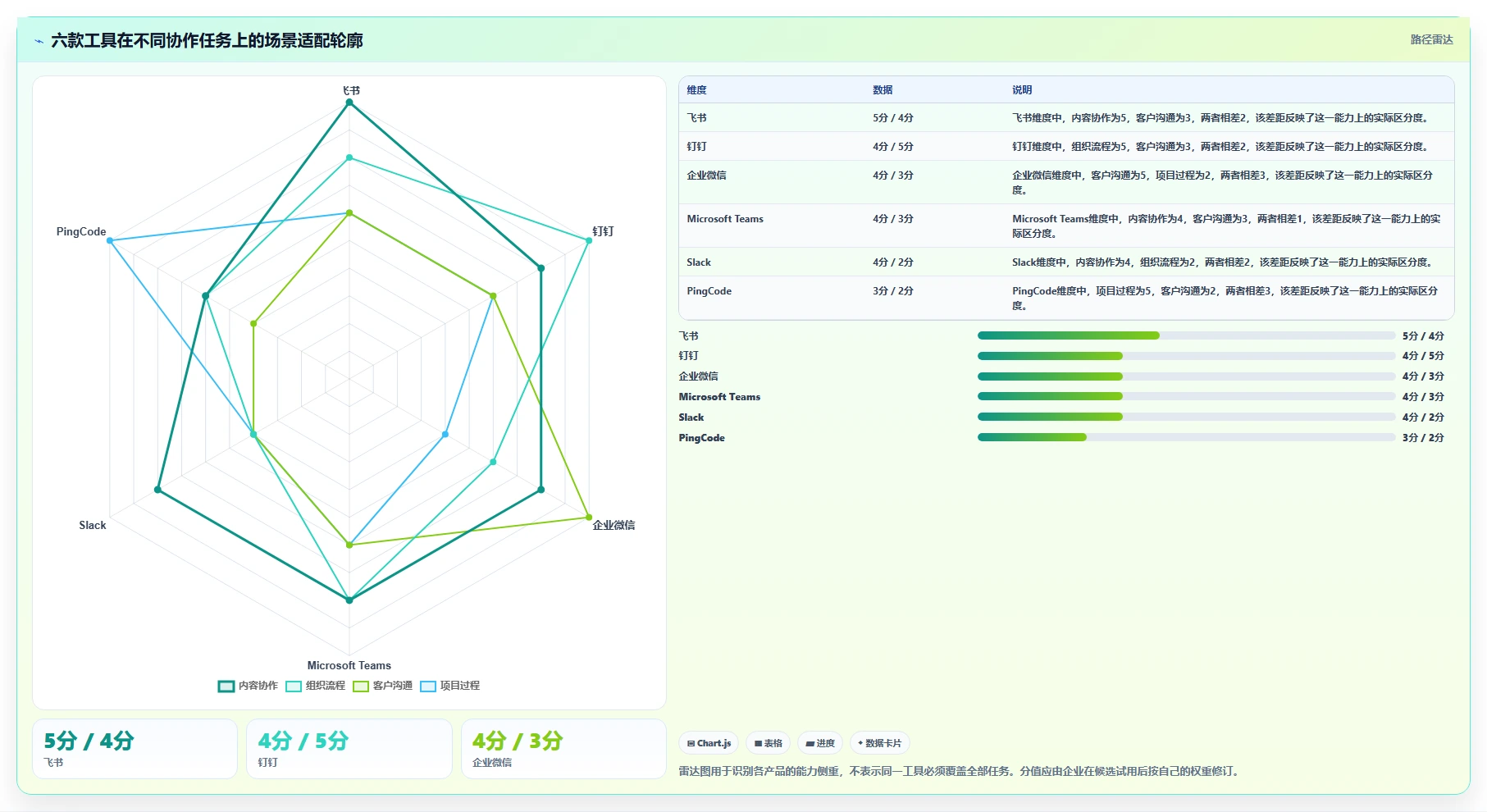
Task: Click the 企业微信 axis label on the radar chart
Action: (x=614, y=525)
